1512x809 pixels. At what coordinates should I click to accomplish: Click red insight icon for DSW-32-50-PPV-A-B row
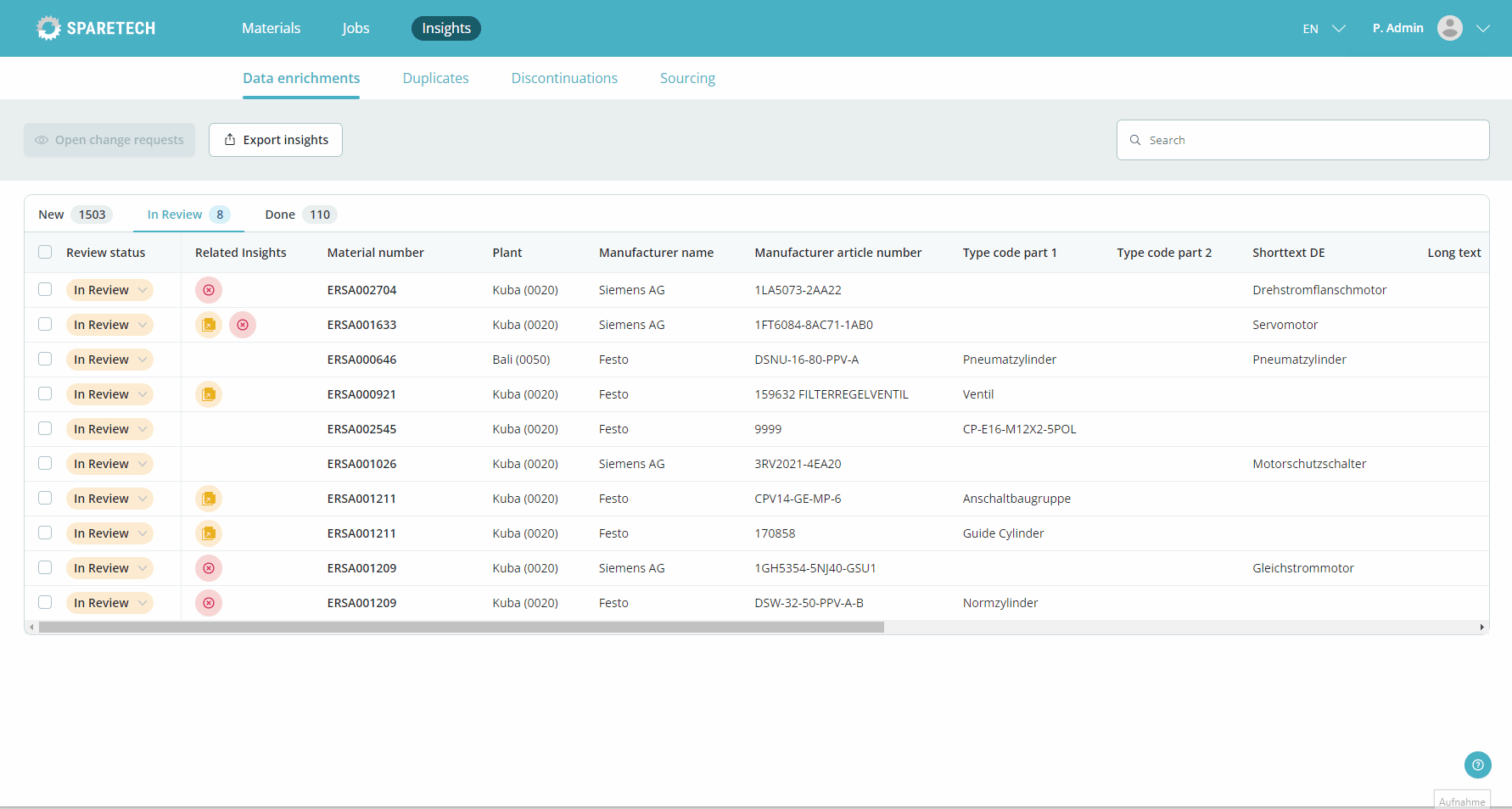click(209, 603)
